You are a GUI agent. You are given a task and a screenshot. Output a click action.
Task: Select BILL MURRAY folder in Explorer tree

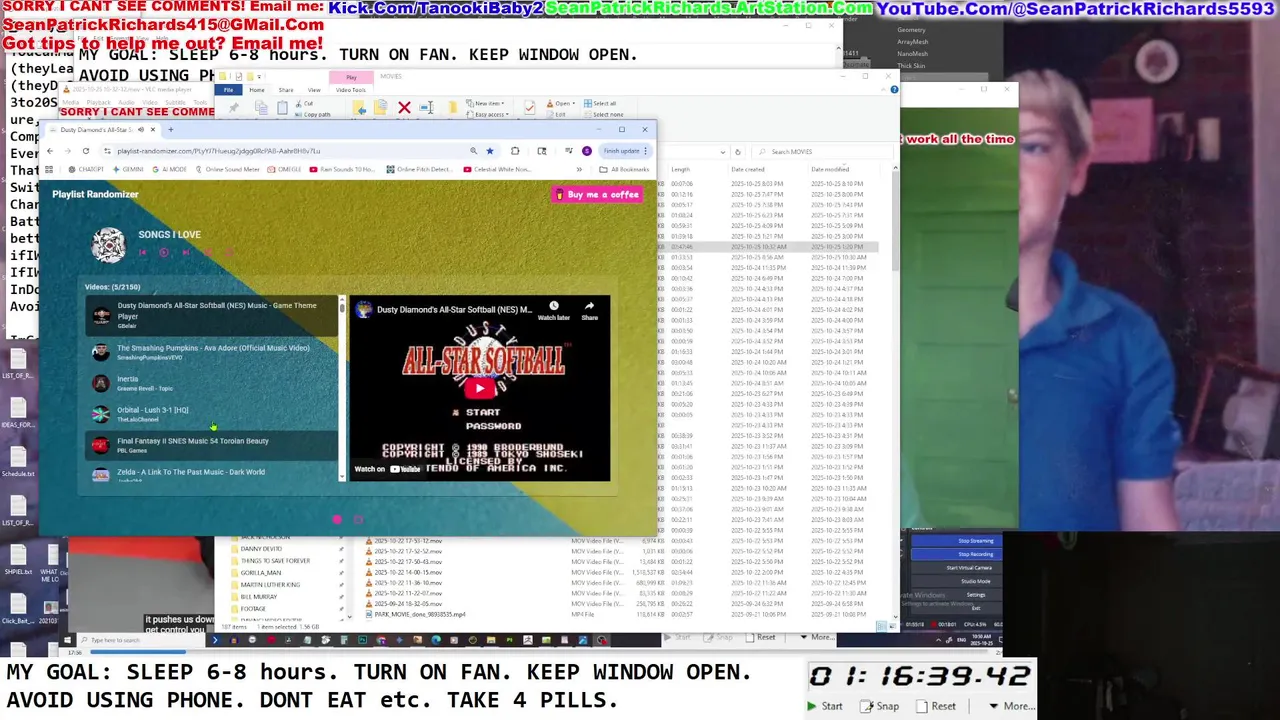259,597
